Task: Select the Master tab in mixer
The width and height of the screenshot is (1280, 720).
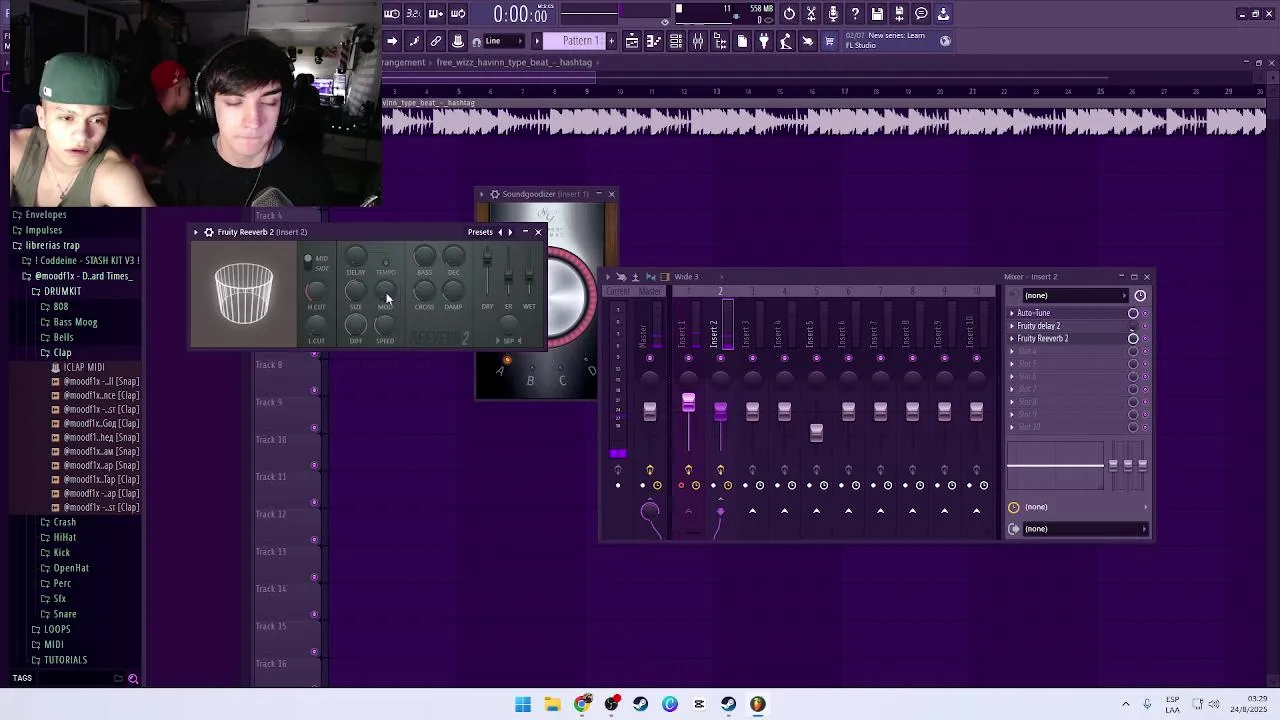Action: coord(650,291)
